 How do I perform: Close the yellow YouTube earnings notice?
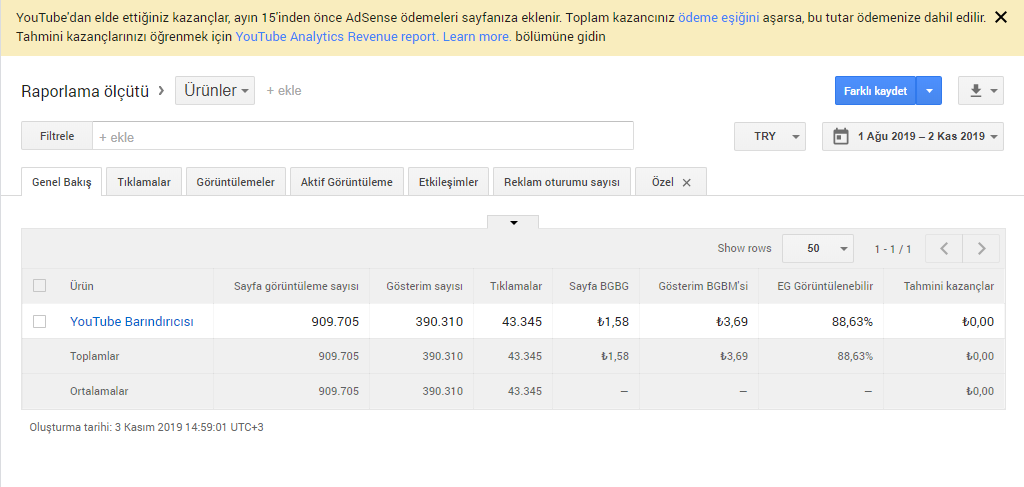point(1000,18)
